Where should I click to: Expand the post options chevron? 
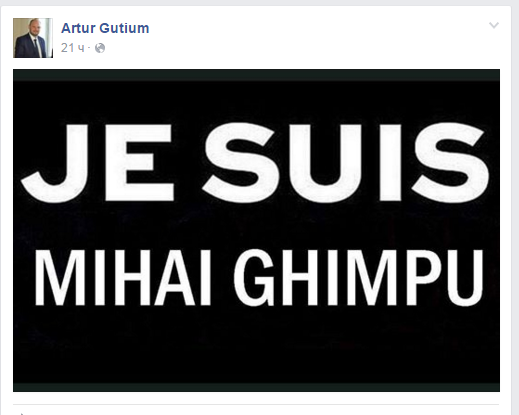494,25
